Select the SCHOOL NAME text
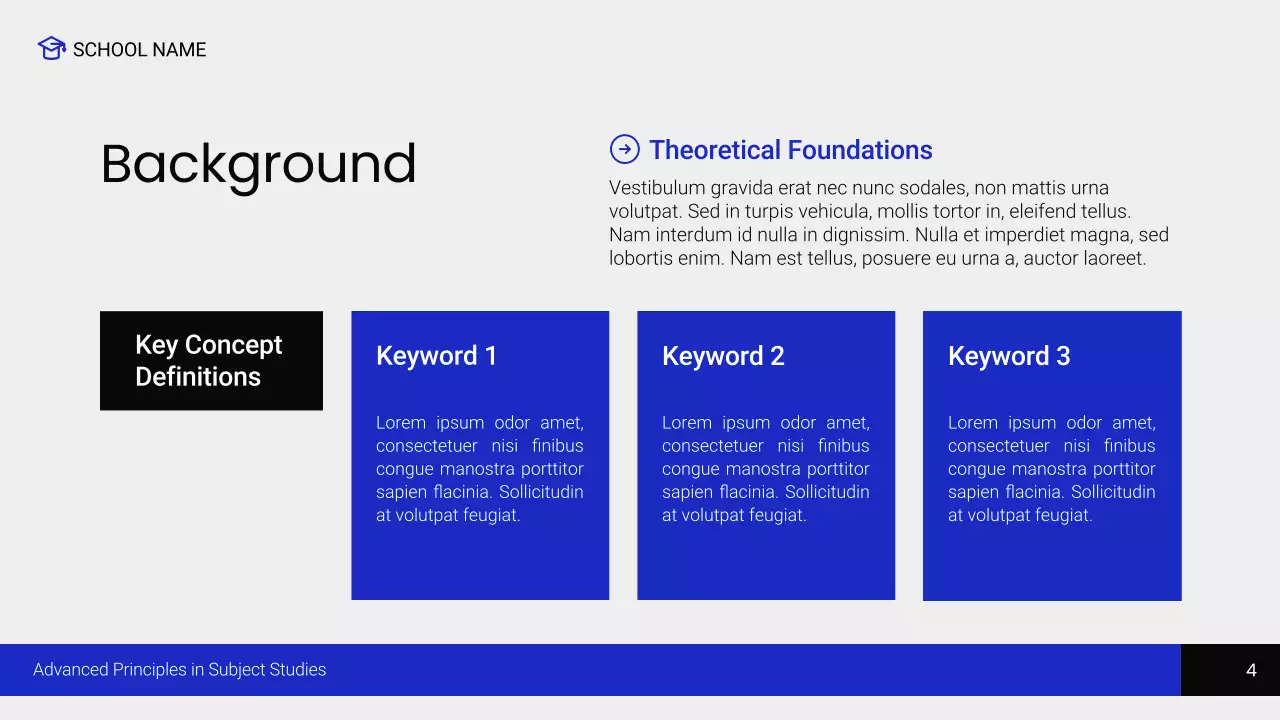This screenshot has width=1280, height=720. tap(139, 50)
